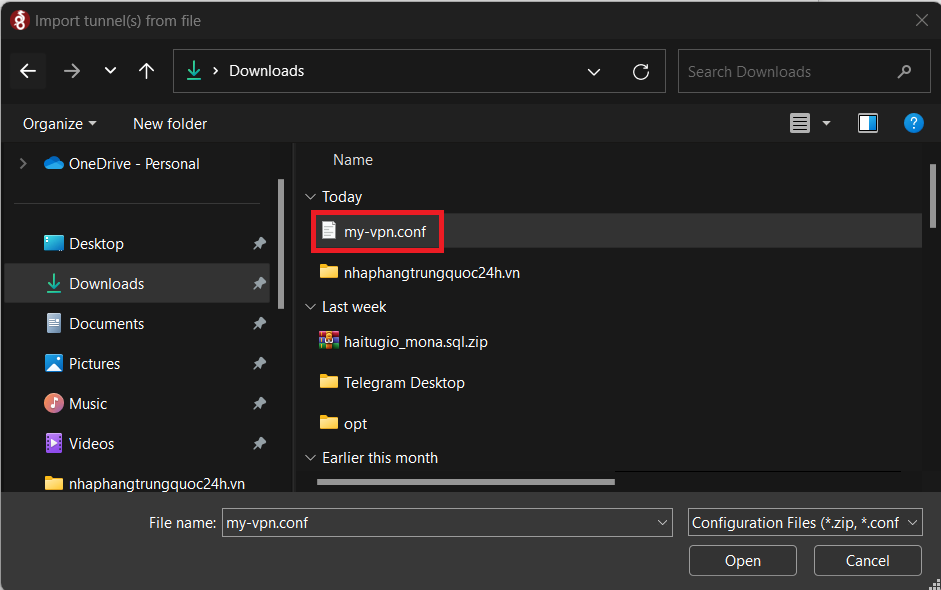Click the navigation pane scrollbar
The width and height of the screenshot is (941, 590).
coord(281,244)
